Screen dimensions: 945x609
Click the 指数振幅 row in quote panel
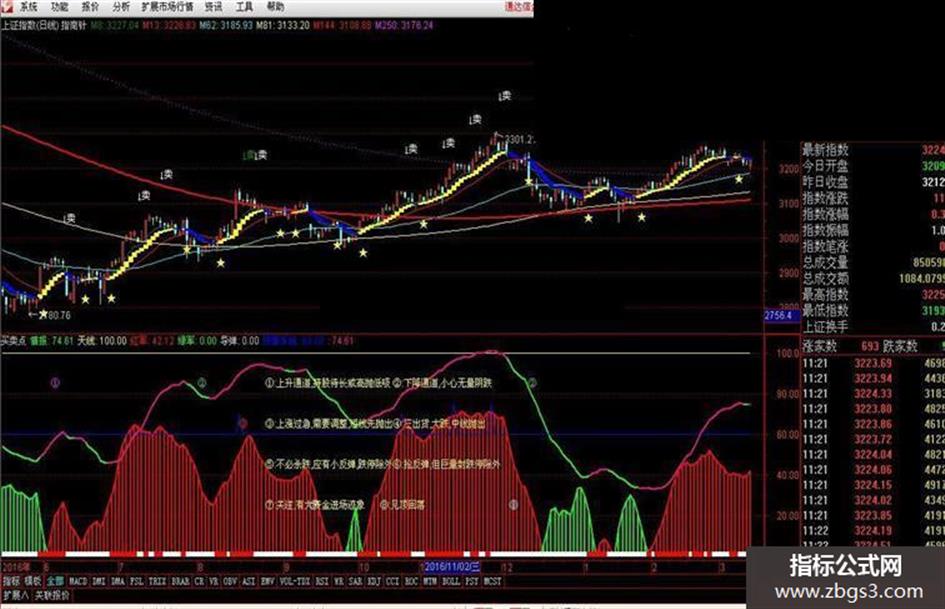tap(873, 230)
